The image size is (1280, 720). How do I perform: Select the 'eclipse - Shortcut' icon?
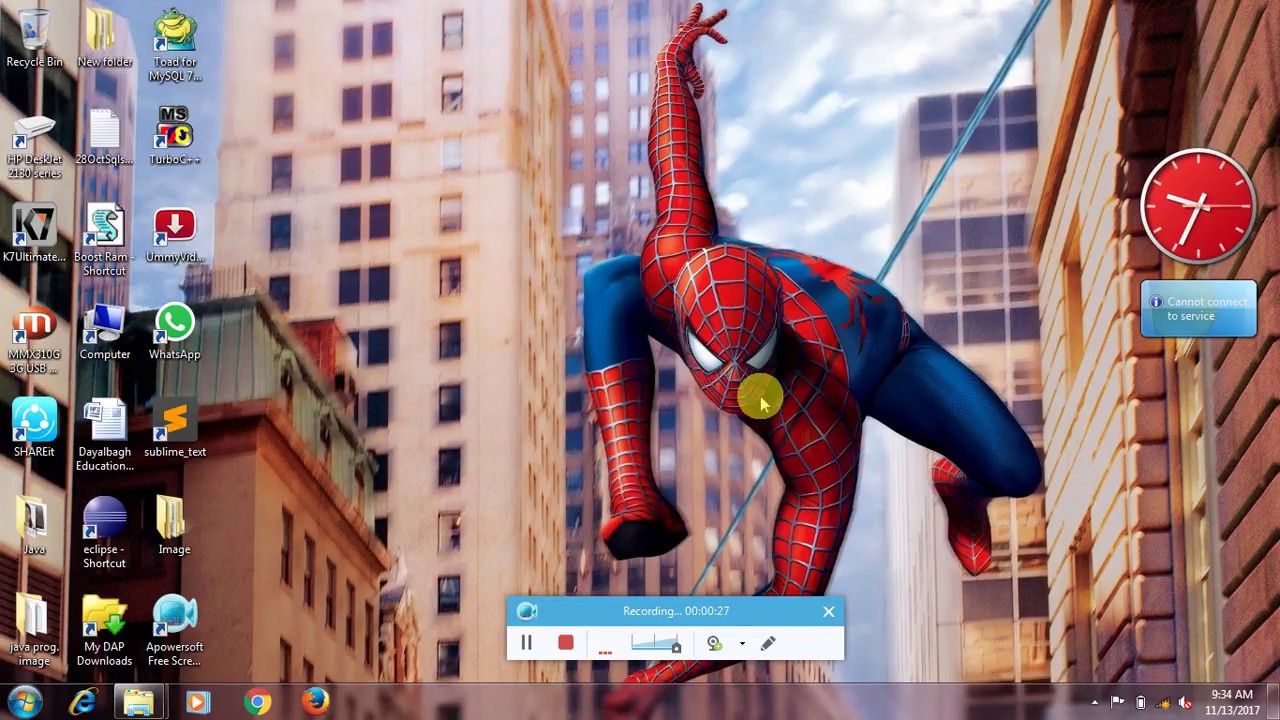coord(104,533)
